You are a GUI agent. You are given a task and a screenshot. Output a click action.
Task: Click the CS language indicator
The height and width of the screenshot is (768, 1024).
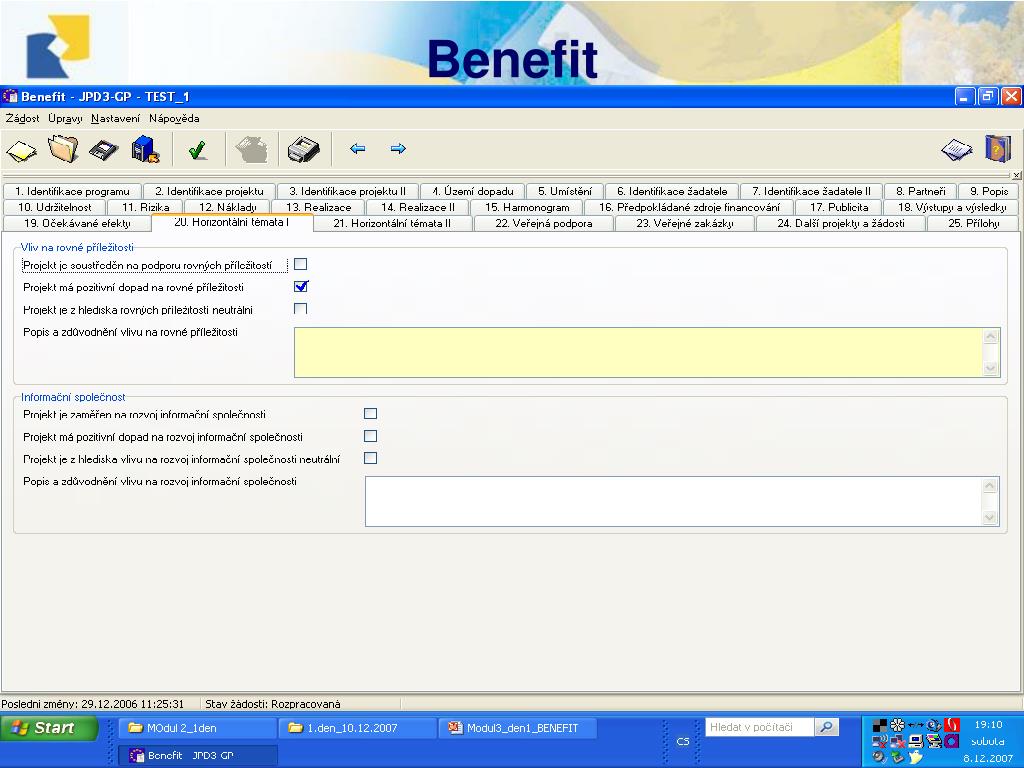682,741
